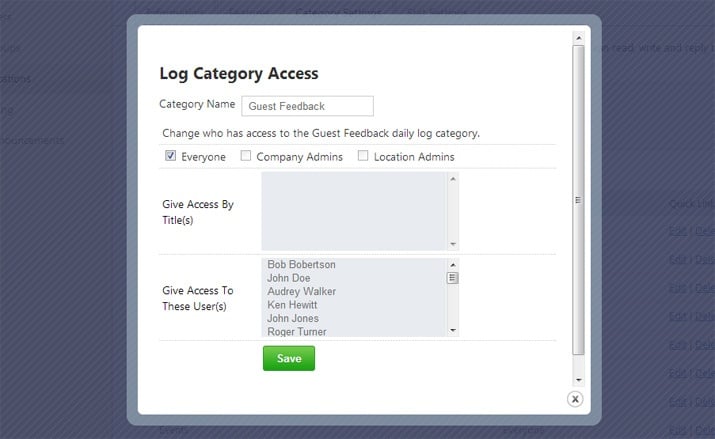The image size is (715, 439).
Task: Click the dialog's vertical scrollbar down arrow
Action: [x=578, y=380]
